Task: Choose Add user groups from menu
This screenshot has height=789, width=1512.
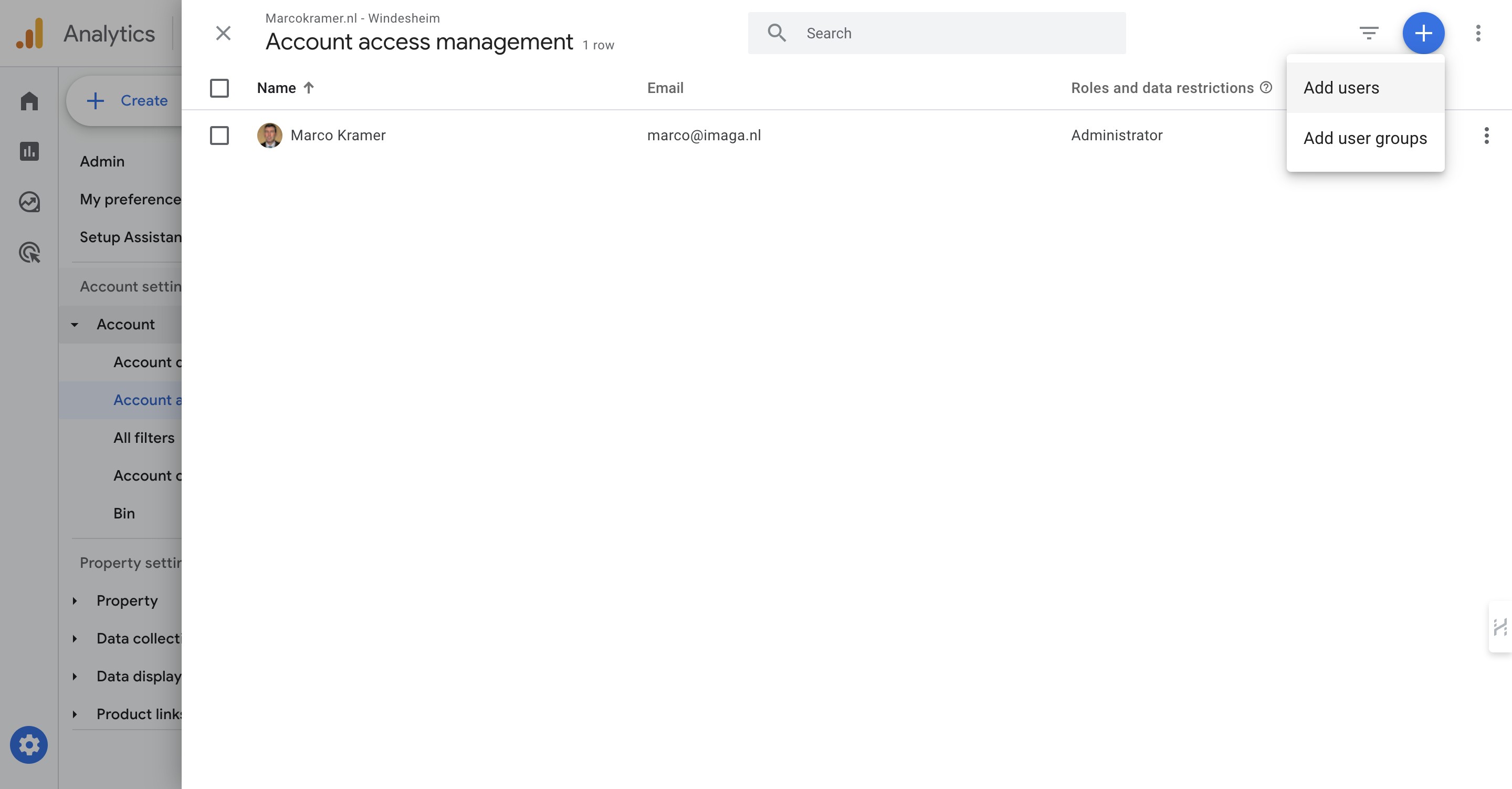Action: point(1364,138)
